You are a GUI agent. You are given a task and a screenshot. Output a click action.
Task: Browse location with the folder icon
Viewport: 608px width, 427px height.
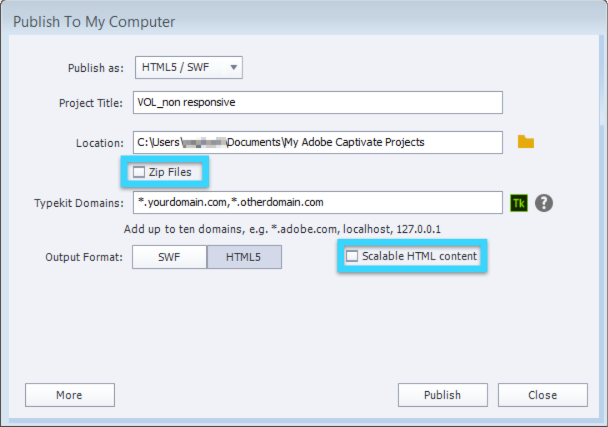point(526,142)
